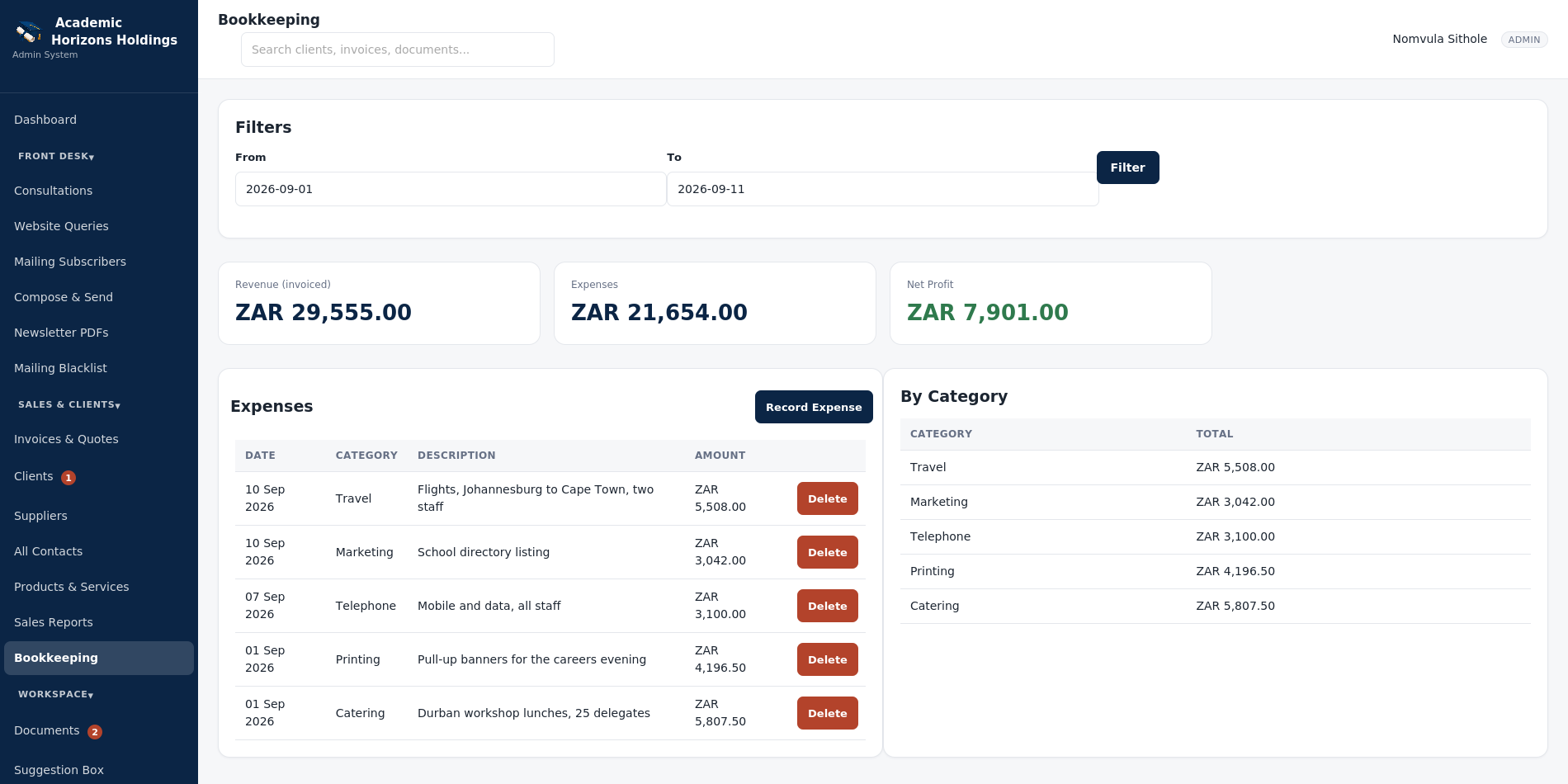Delete the Printing pull-up banners expense
Image resolution: width=1568 pixels, height=784 pixels.
click(x=828, y=659)
